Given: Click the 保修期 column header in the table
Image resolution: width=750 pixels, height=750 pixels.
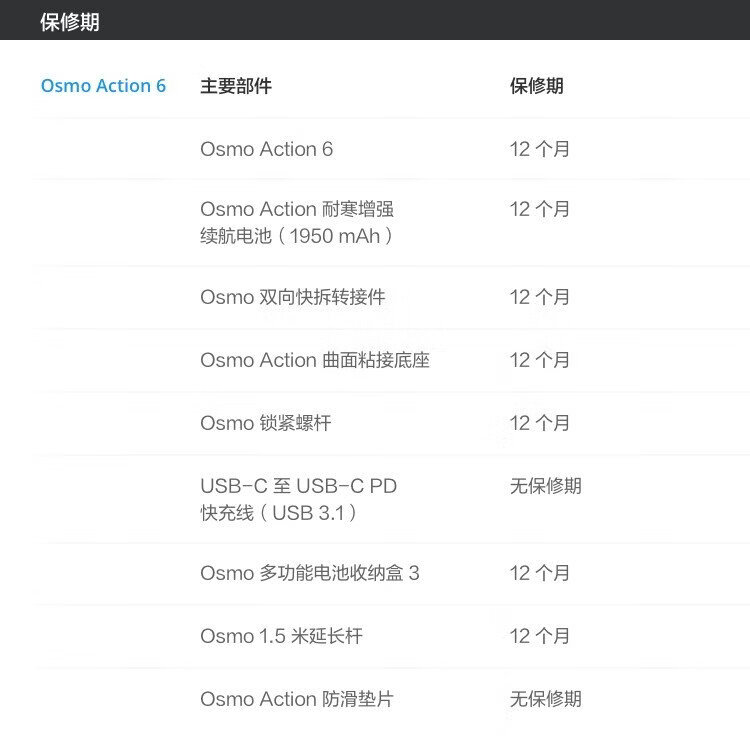Looking at the screenshot, I should (x=537, y=86).
